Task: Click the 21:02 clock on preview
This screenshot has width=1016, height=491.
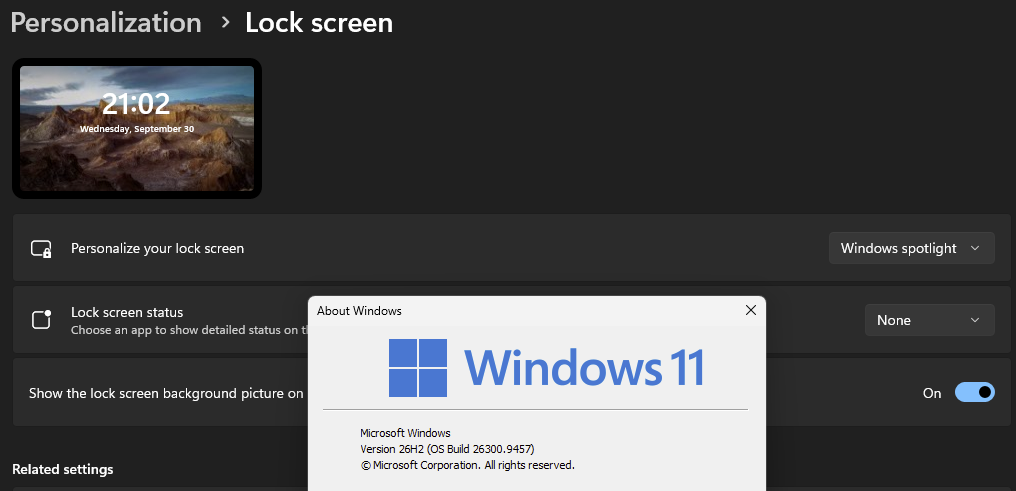Action: coord(136,104)
